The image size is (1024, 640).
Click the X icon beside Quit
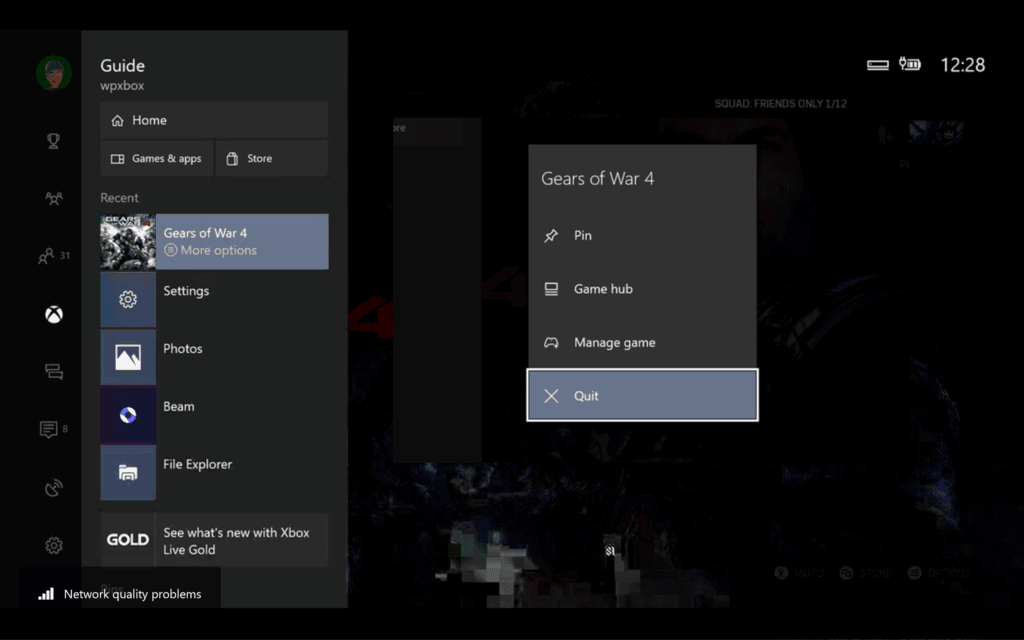tap(551, 396)
